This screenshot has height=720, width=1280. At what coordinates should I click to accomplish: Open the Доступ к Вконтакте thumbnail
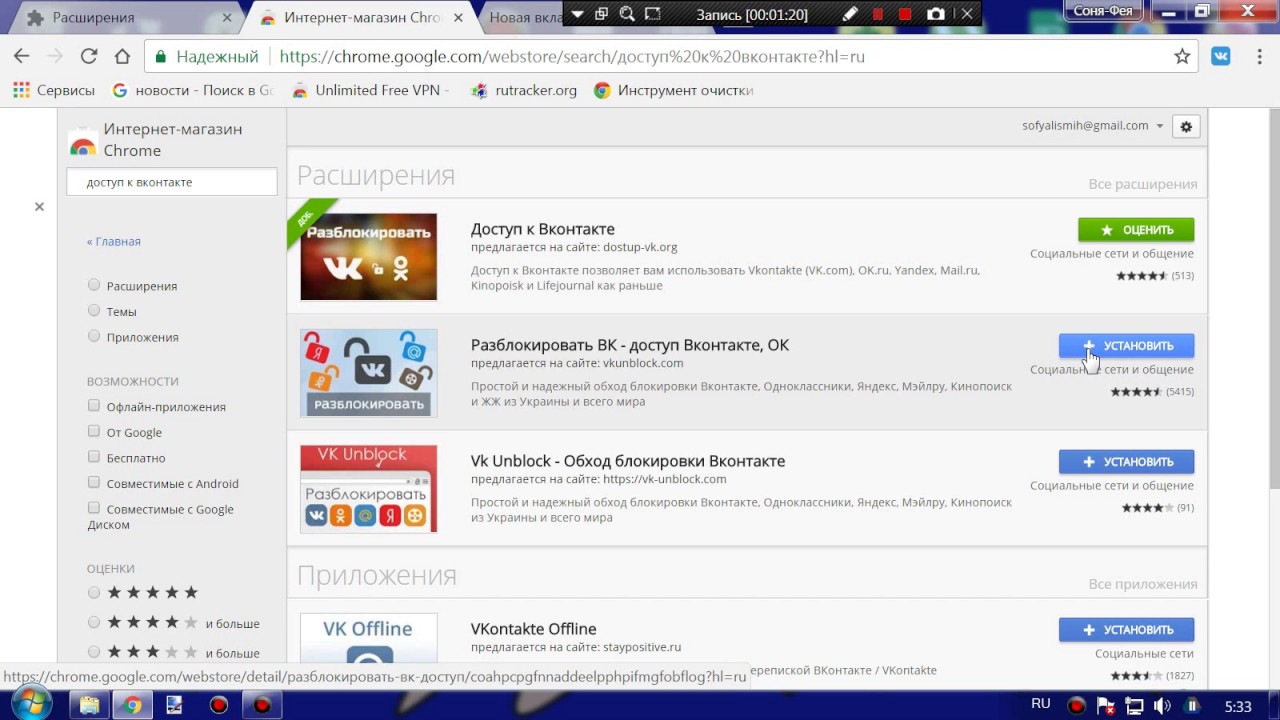[368, 257]
